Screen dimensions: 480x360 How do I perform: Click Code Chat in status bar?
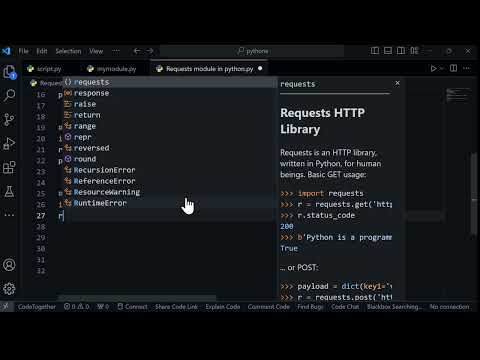tap(345, 307)
